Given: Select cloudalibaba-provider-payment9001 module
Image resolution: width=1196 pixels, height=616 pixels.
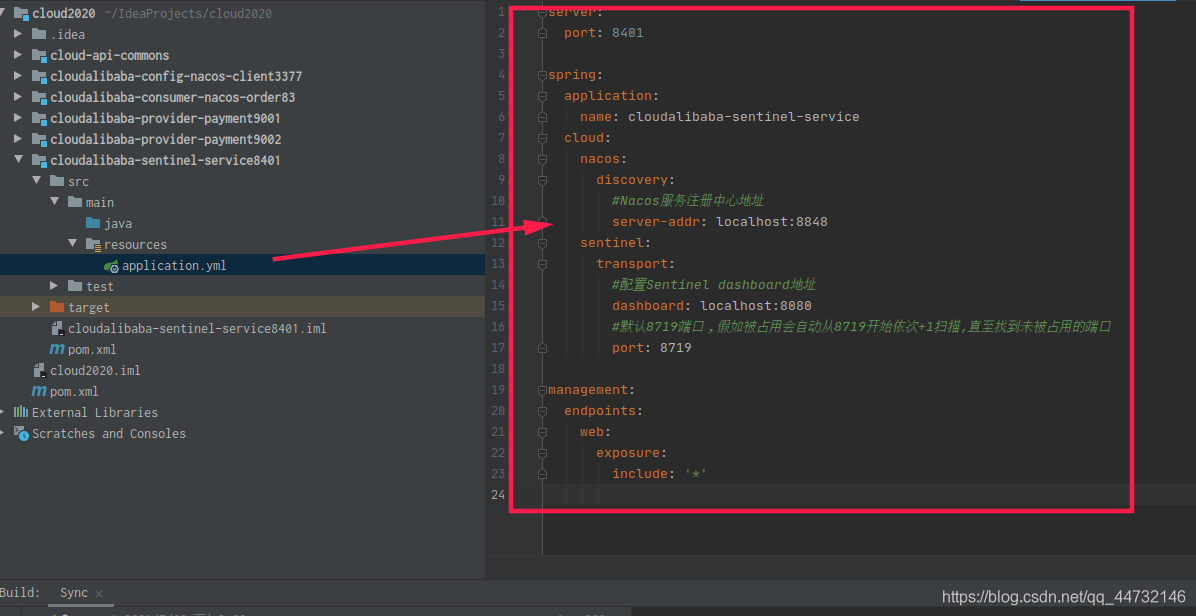Looking at the screenshot, I should [x=166, y=118].
